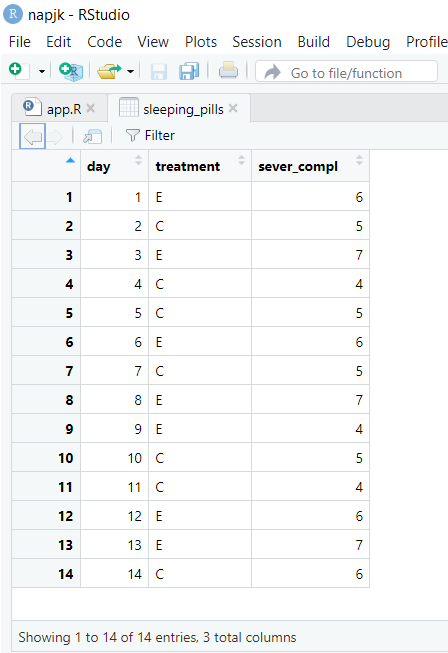Open the New File dropdown arrow
Viewport: 448px width, 653px height.
[x=42, y=72]
